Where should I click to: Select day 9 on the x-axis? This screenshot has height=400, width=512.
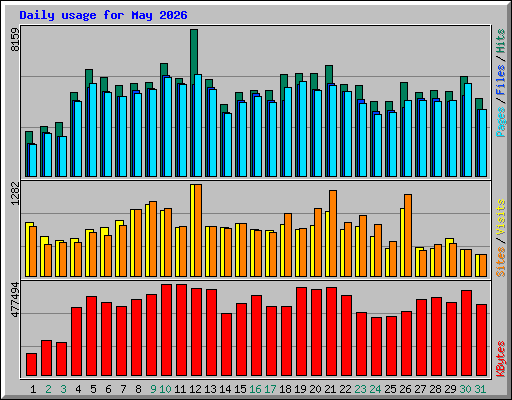point(153,389)
